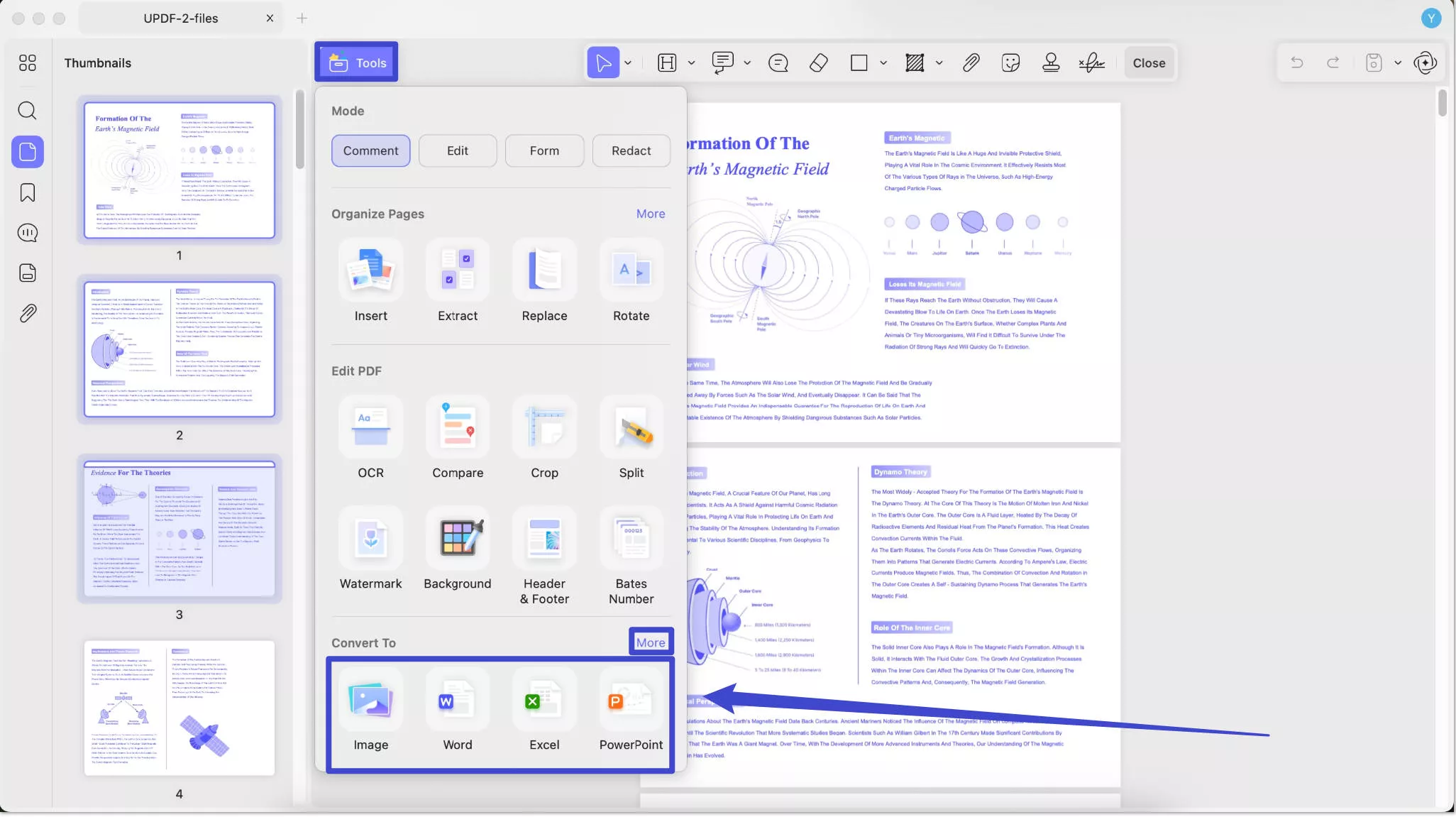This screenshot has height=817, width=1456.
Task: Open the Tools menu button
Action: [x=356, y=62]
